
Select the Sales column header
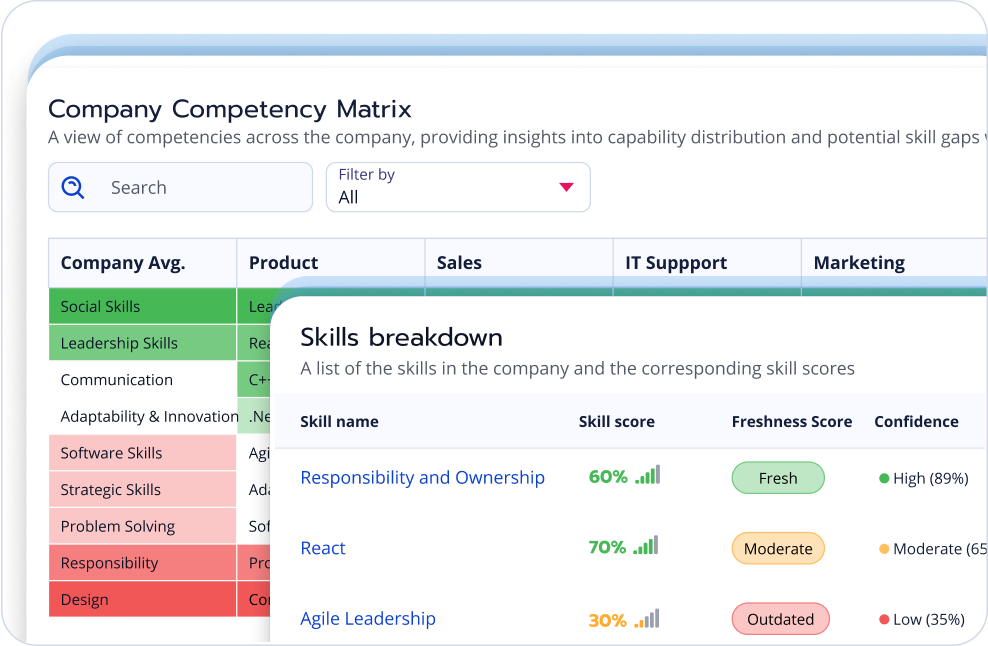pos(459,263)
